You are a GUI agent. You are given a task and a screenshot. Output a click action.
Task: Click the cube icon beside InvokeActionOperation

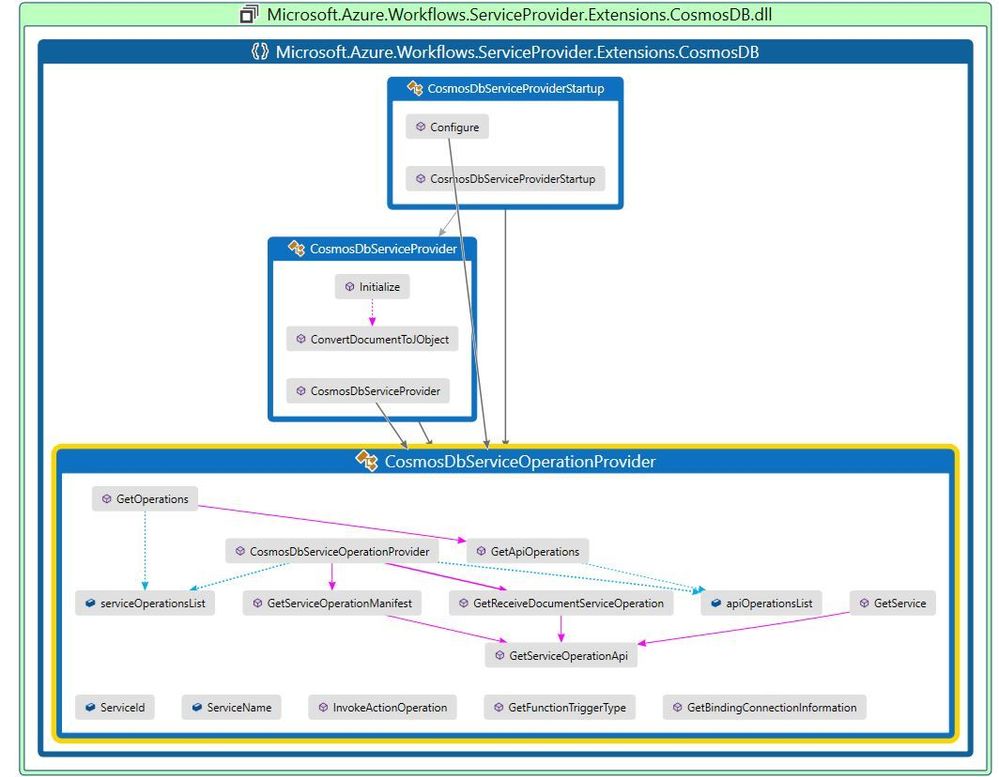[323, 707]
